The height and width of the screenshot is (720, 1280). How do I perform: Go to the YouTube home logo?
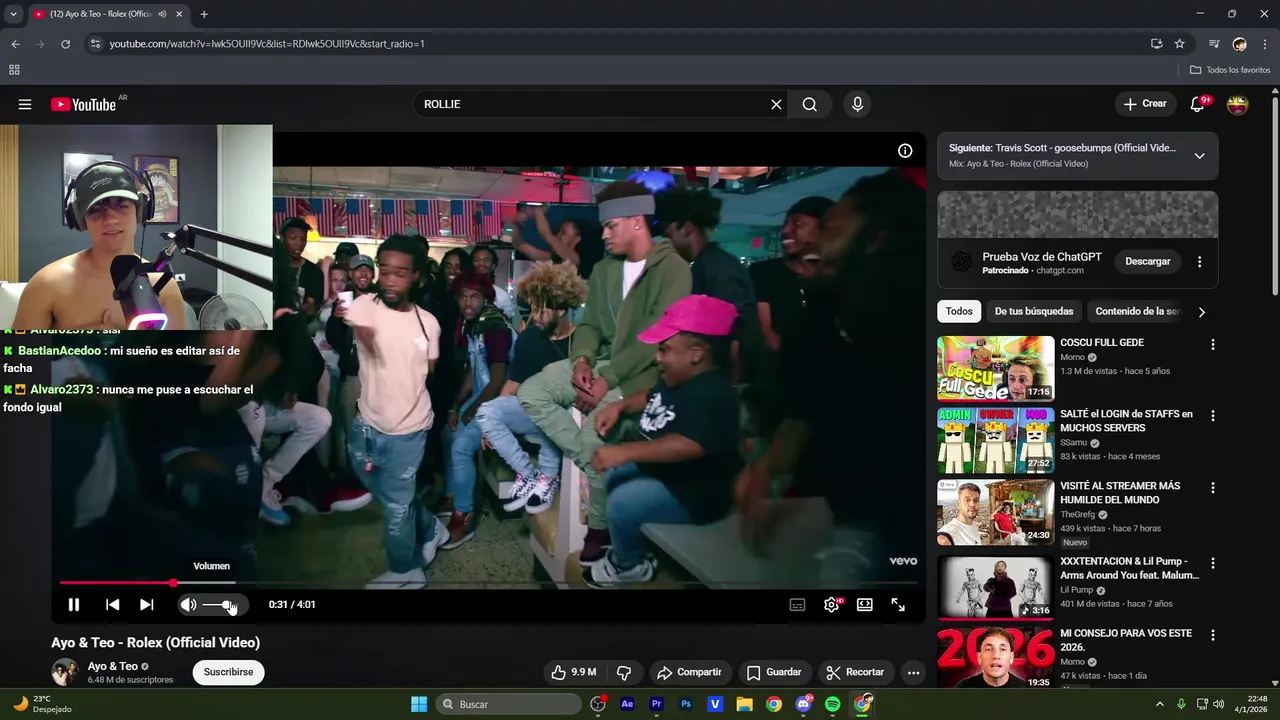[x=84, y=104]
